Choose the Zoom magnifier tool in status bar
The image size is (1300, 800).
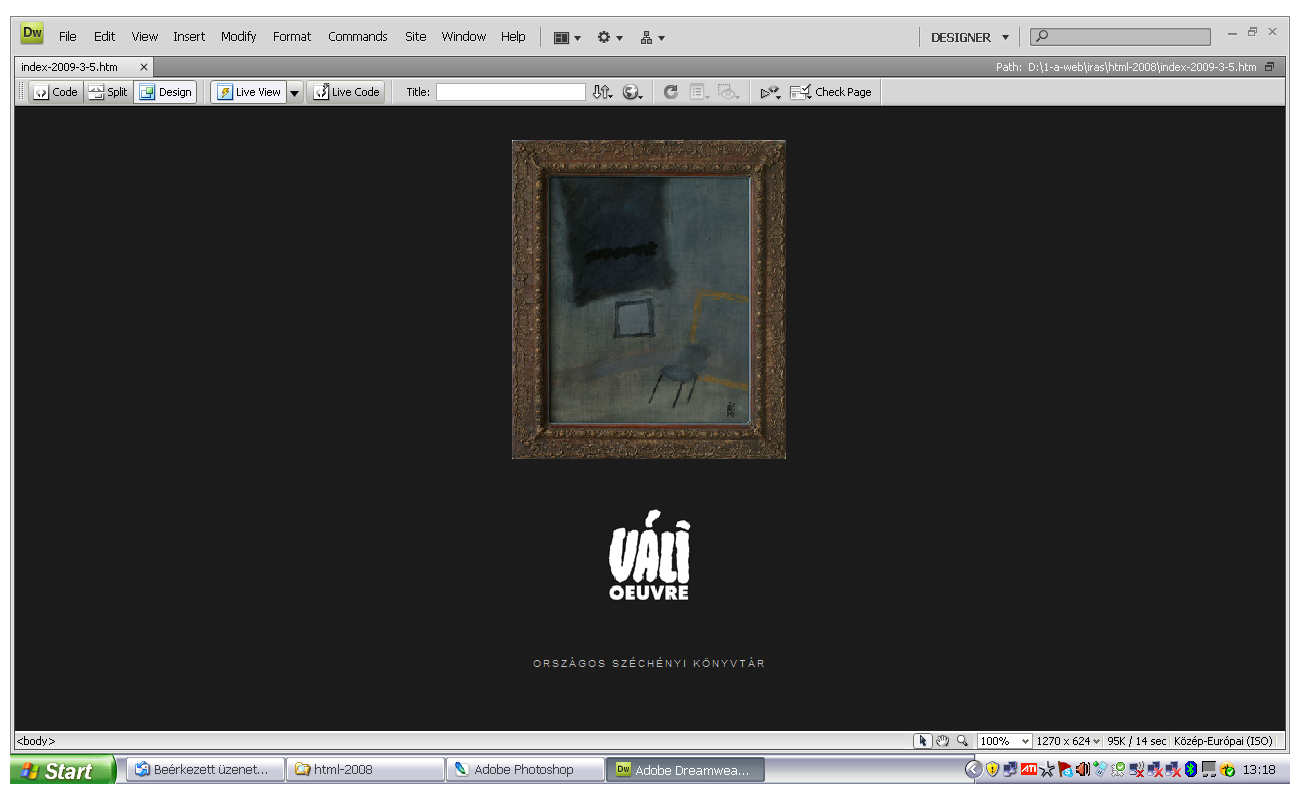(x=962, y=741)
